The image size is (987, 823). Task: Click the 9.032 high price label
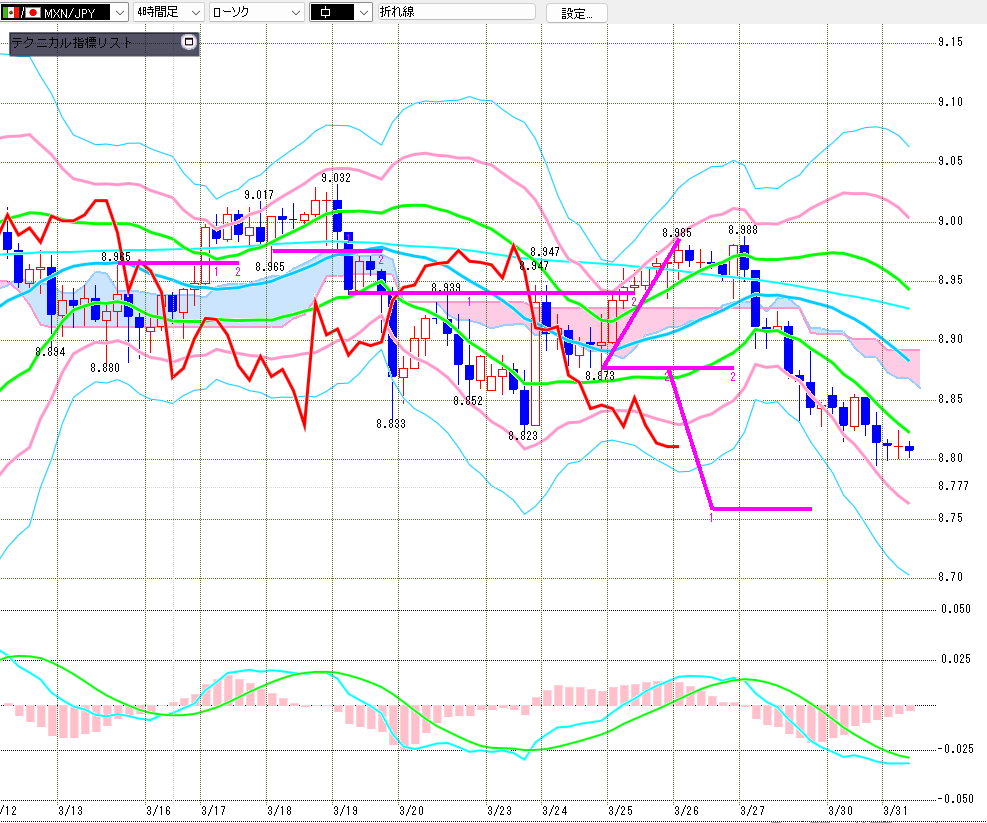pos(336,177)
